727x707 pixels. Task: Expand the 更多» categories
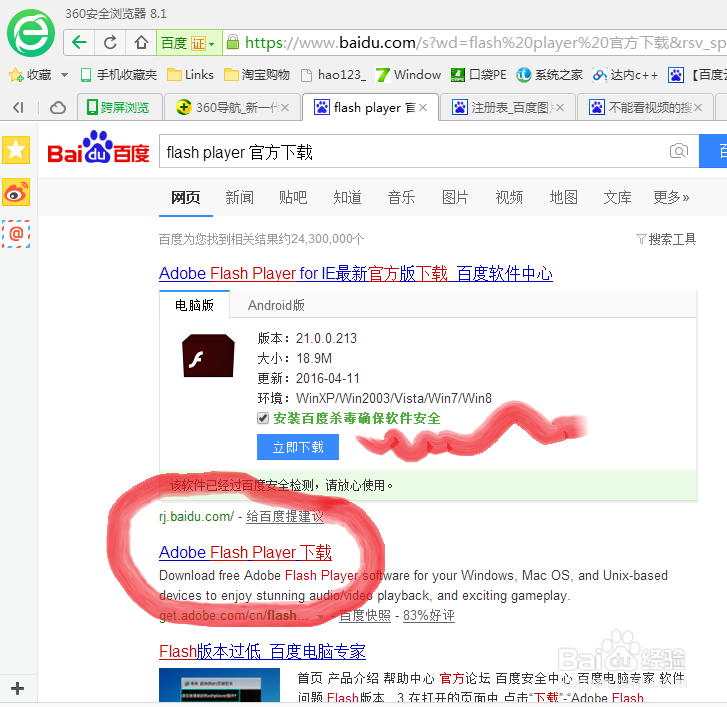(x=671, y=197)
